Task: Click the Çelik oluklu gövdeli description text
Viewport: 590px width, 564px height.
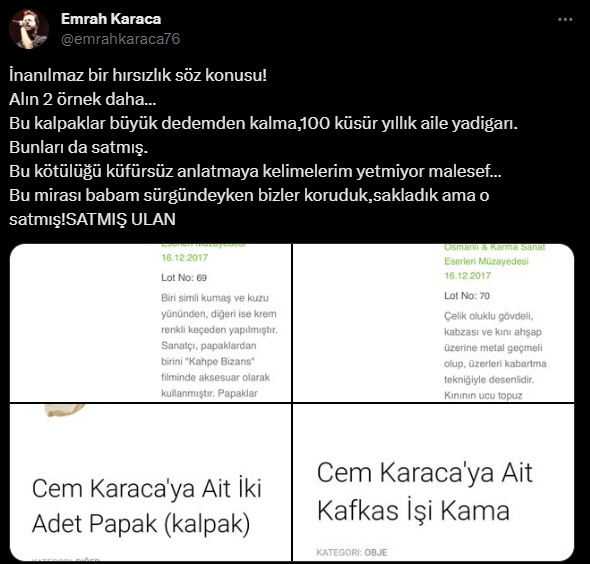Action: click(x=495, y=356)
